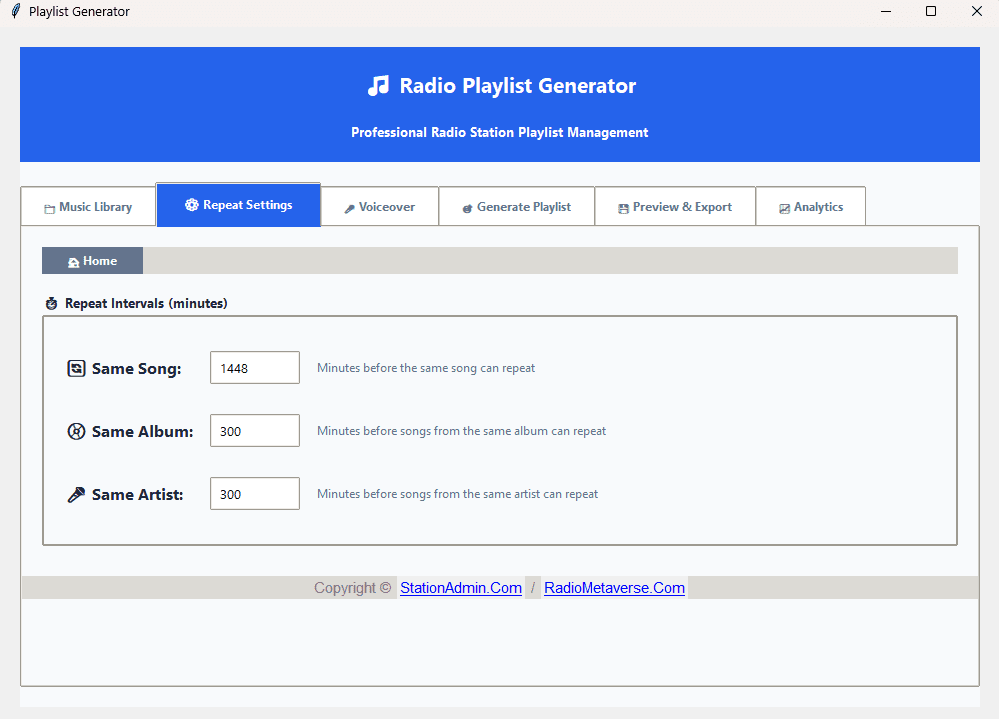Select the Analytics tab
This screenshot has height=719, width=999.
tap(810, 206)
